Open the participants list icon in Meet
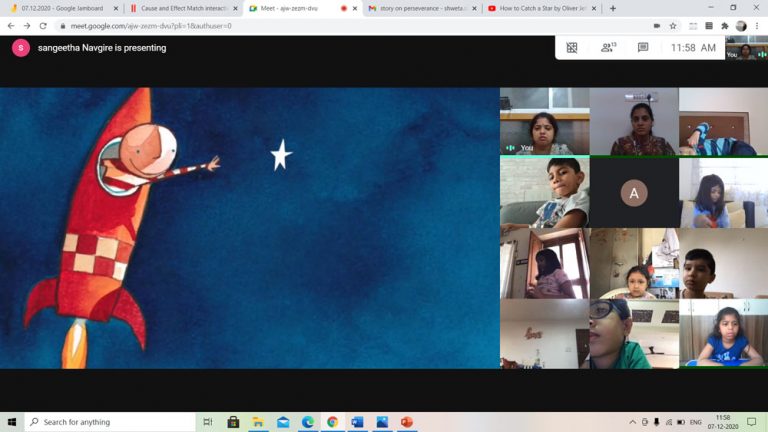This screenshot has width=768, height=432. 608,48
